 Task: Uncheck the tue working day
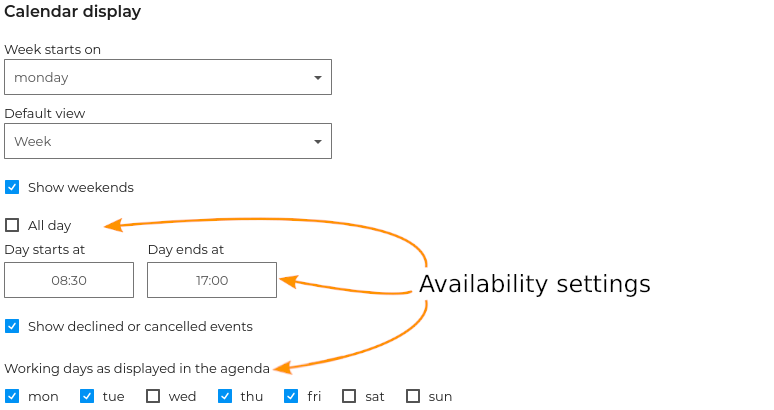(x=87, y=396)
